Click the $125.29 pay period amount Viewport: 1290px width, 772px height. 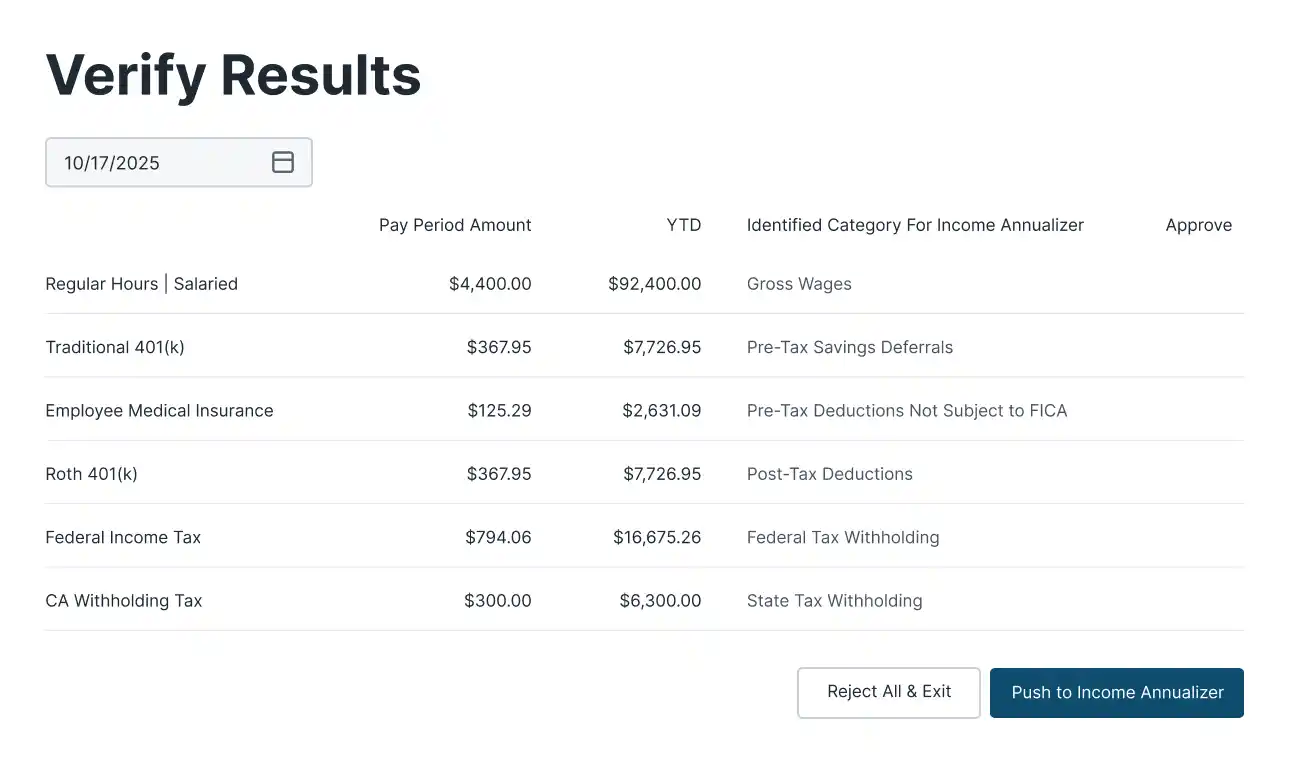point(499,411)
